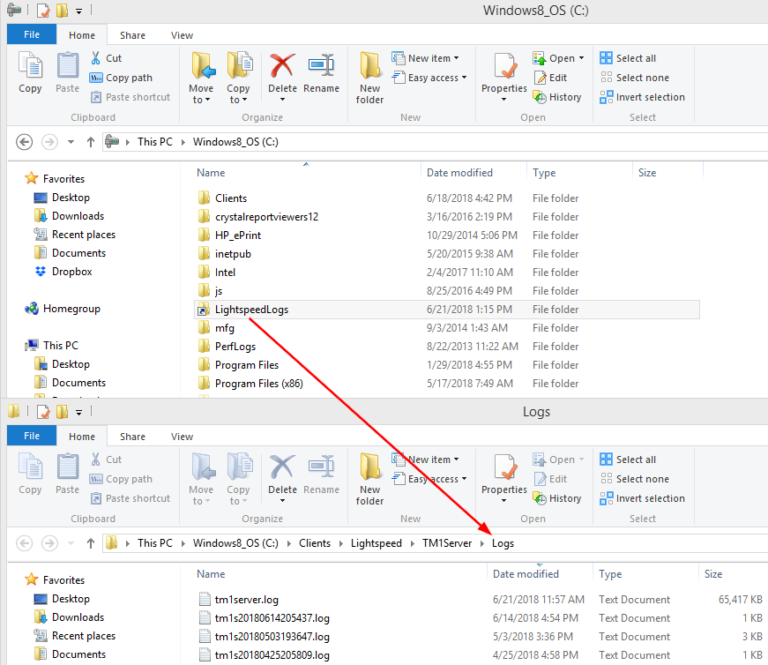768x665 pixels.
Task: Click Select none in top window ribbon
Action: [635, 78]
